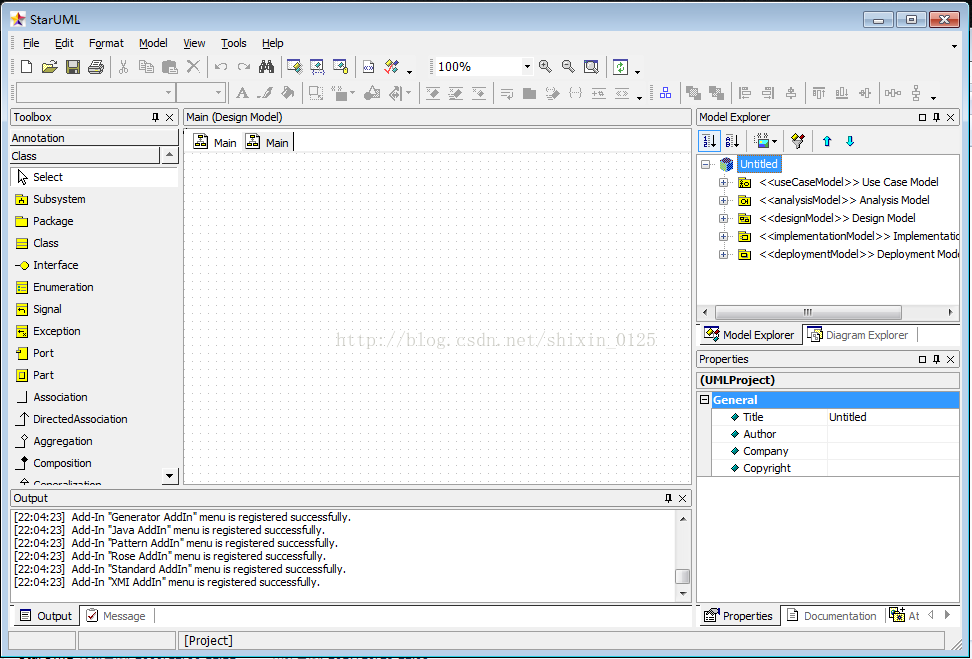Save the project with the floppy disk icon
This screenshot has height=659, width=972.
tap(73, 67)
